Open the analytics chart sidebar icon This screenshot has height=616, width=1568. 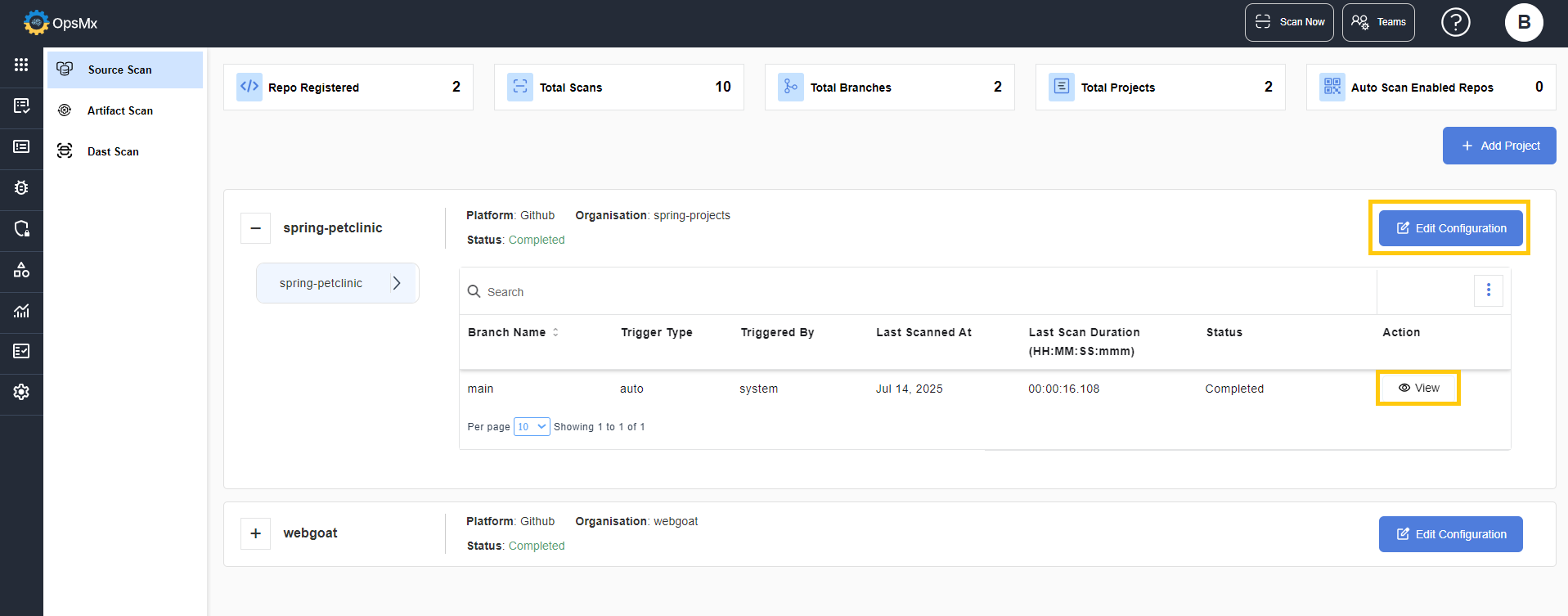(x=21, y=311)
